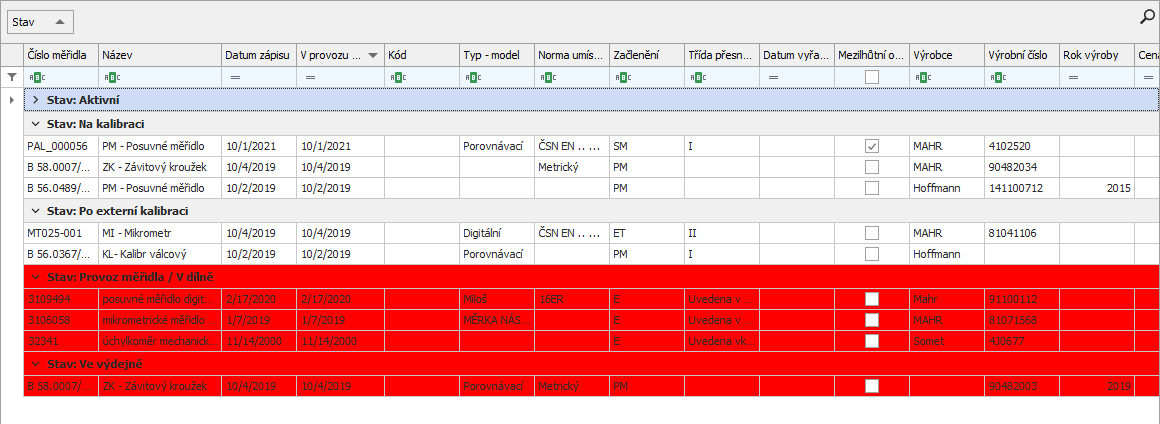This screenshot has height=424, width=1160.
Task: Sort by Začlenění column header
Action: [x=647, y=55]
